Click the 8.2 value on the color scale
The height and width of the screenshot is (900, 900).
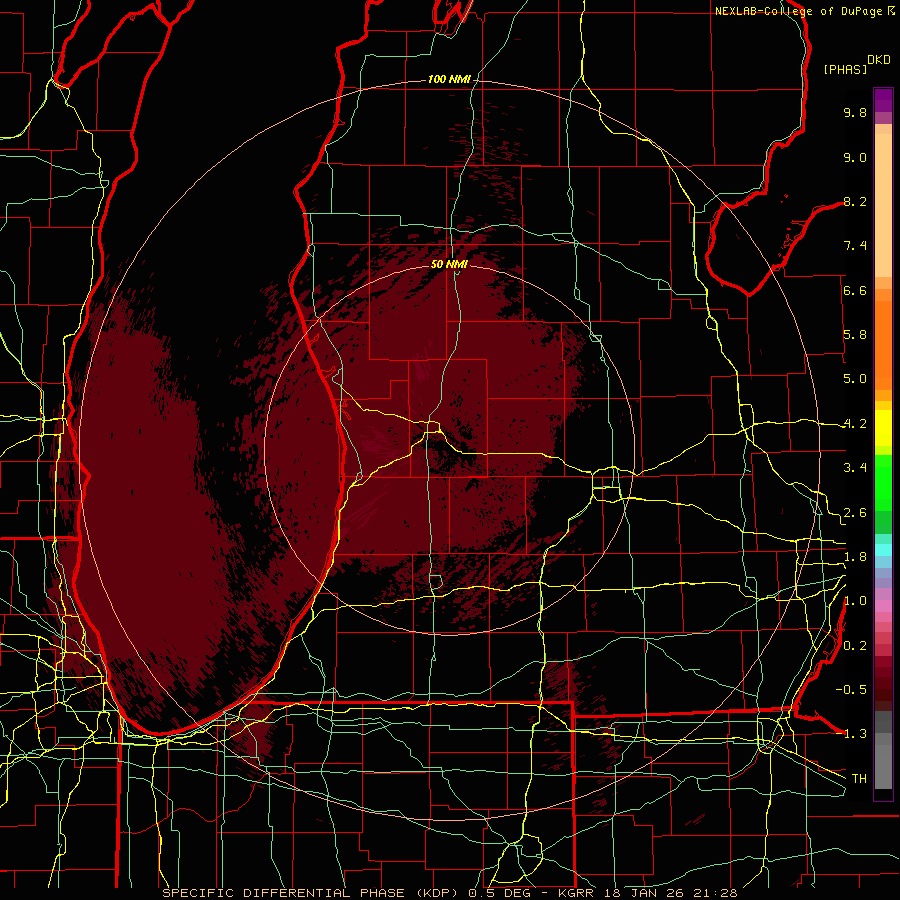point(855,201)
